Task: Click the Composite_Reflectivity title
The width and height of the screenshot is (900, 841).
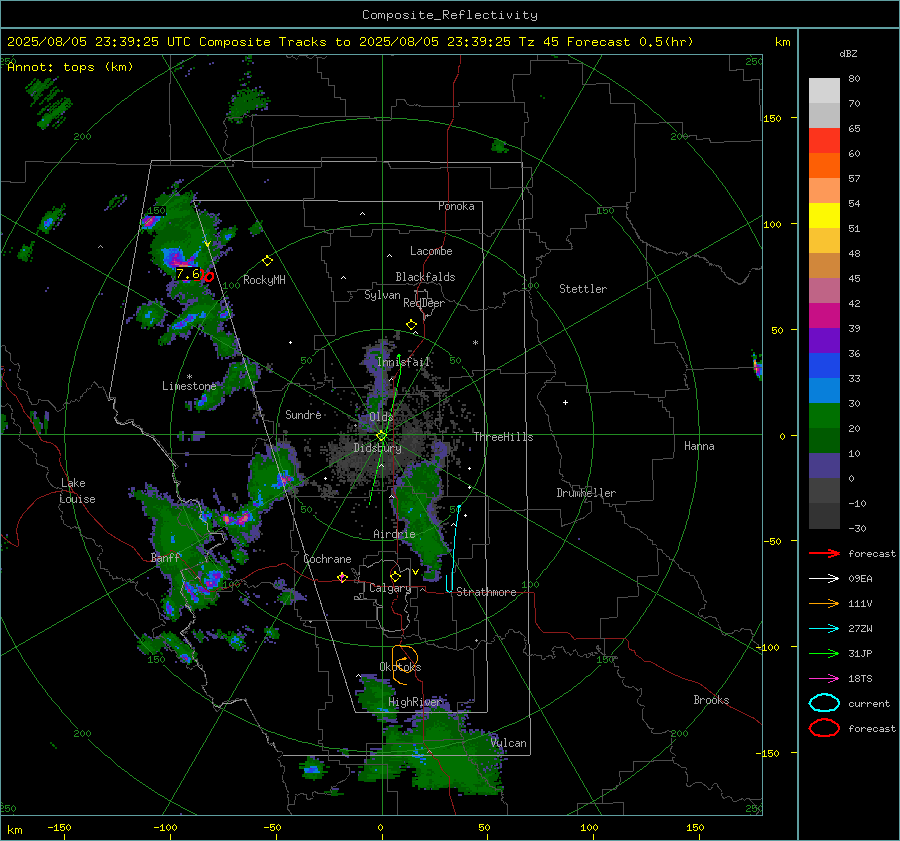Action: (x=450, y=15)
